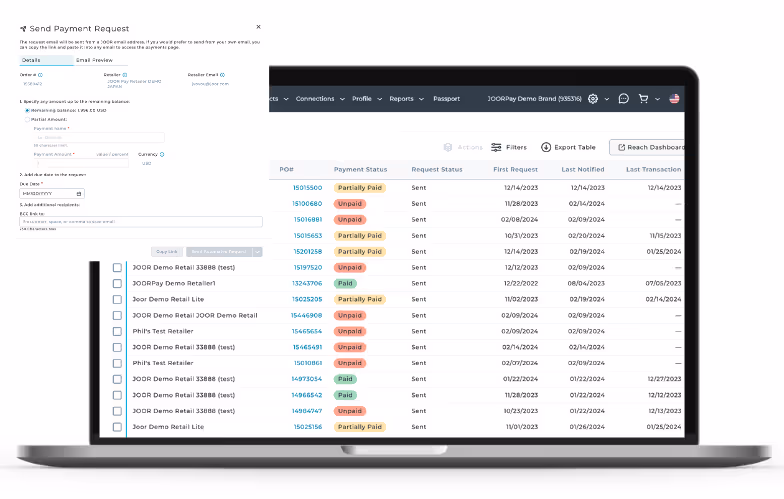Open the Reports menu
Viewport: 784px width, 499px height.
point(402,98)
